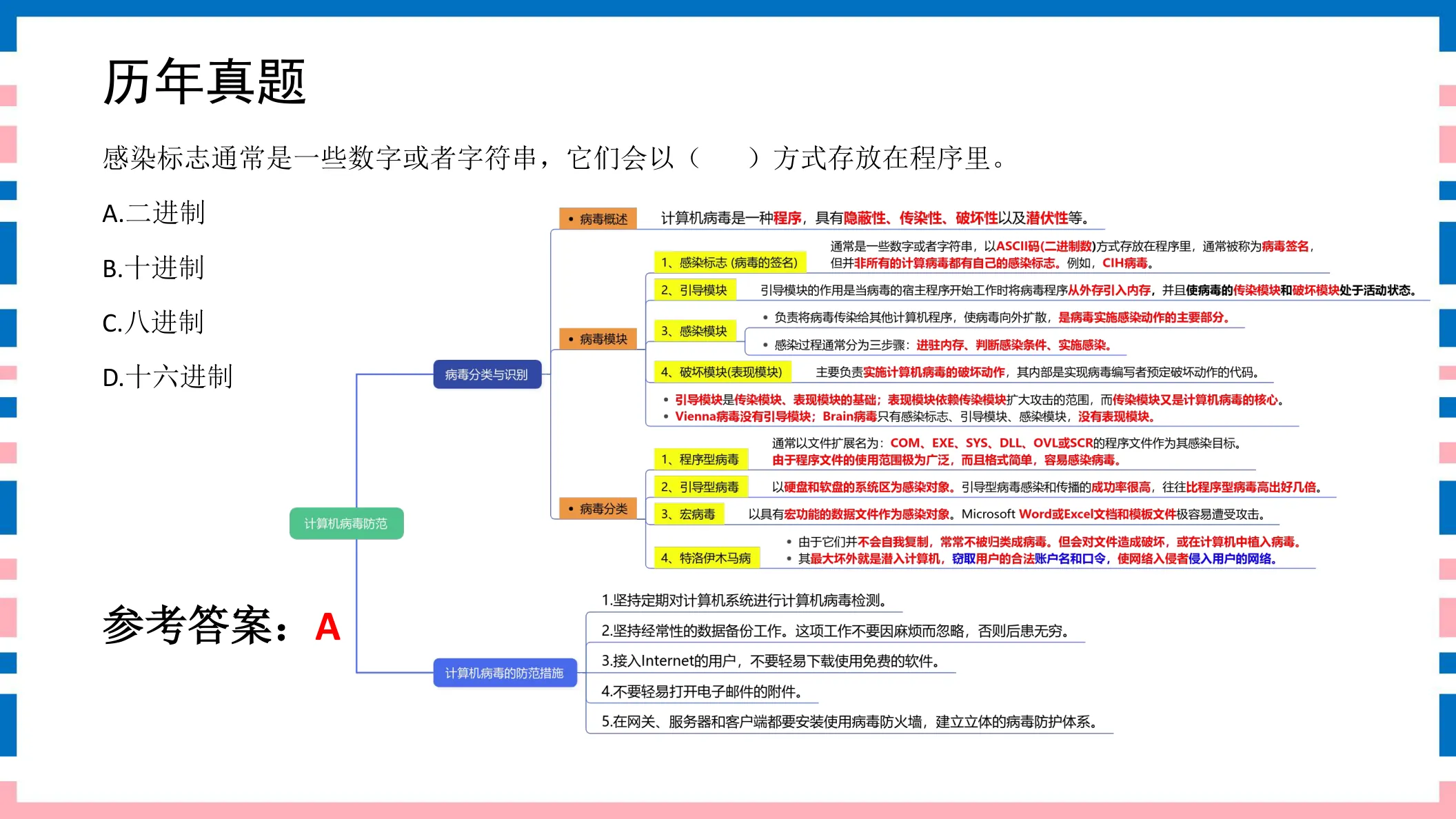Click measure 4.不要轻易打开电子邮件的附件
This screenshot has height=819, width=1456.
pos(702,691)
